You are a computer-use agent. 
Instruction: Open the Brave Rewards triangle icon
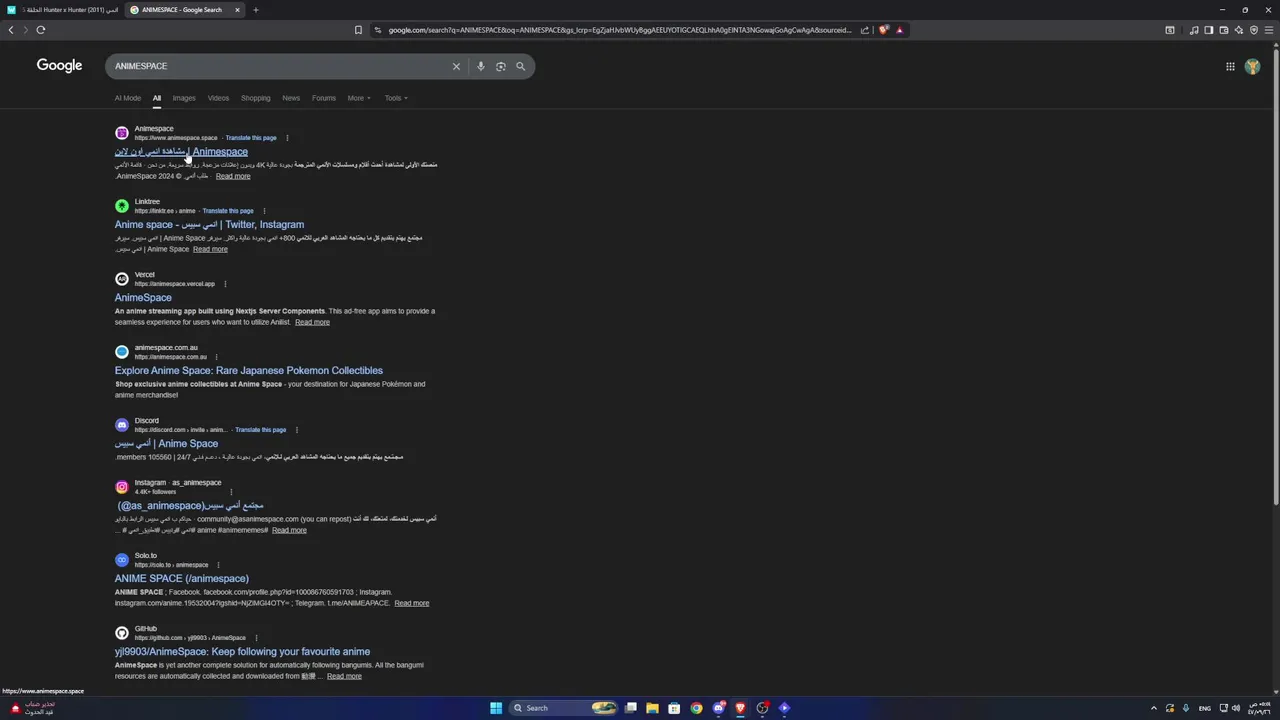tap(900, 30)
